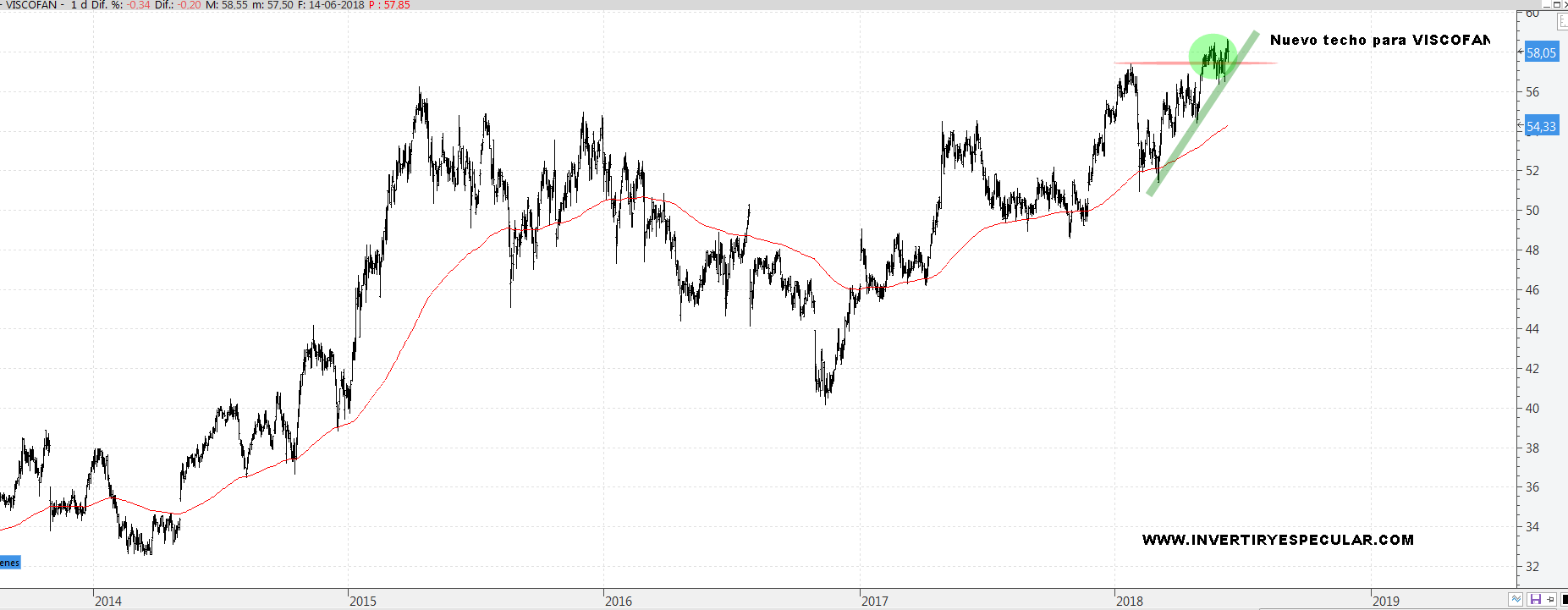
Task: Click the 2018 marker on time axis
Action: (1129, 601)
